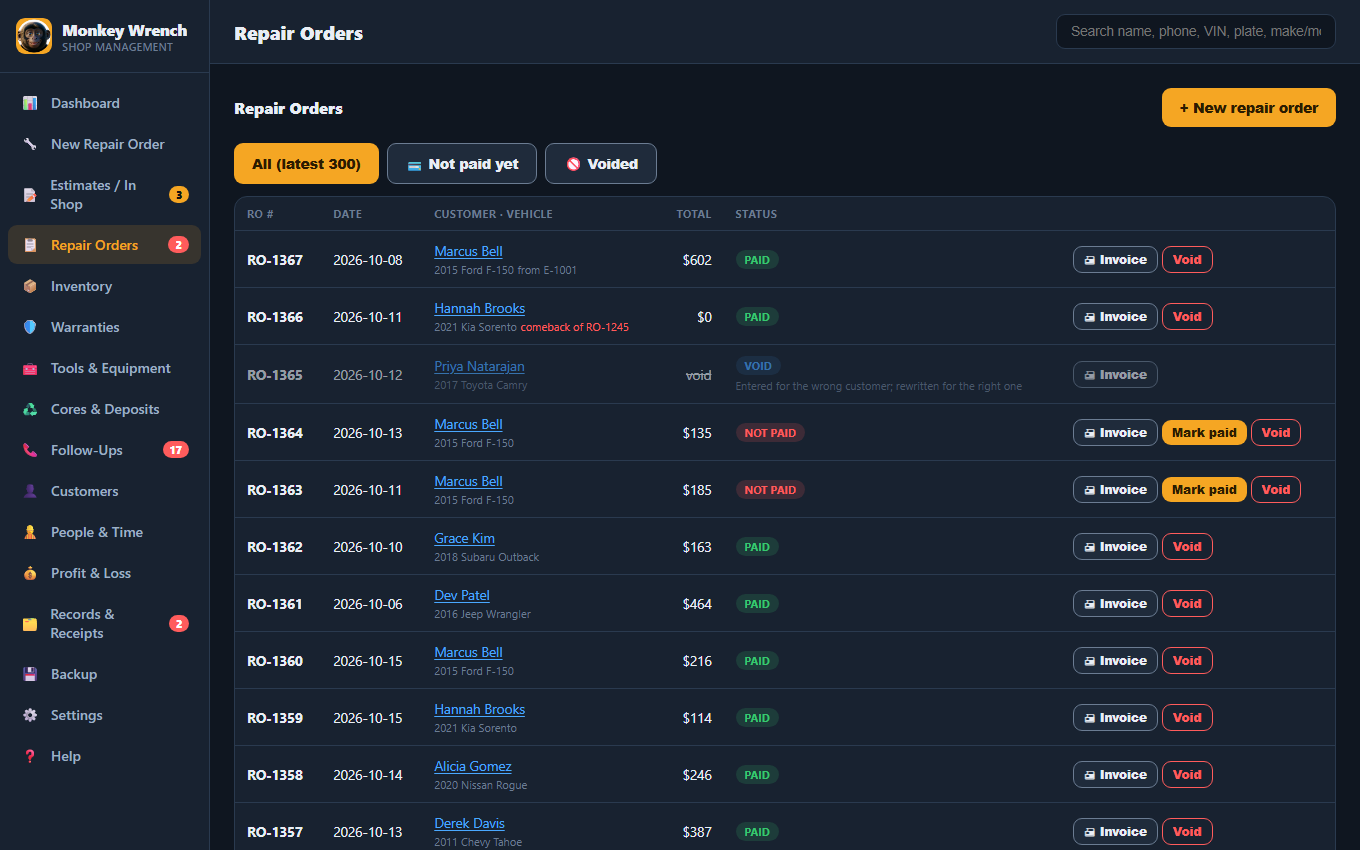Image resolution: width=1360 pixels, height=850 pixels.
Task: Open the Warranties shield icon
Action: tap(30, 327)
